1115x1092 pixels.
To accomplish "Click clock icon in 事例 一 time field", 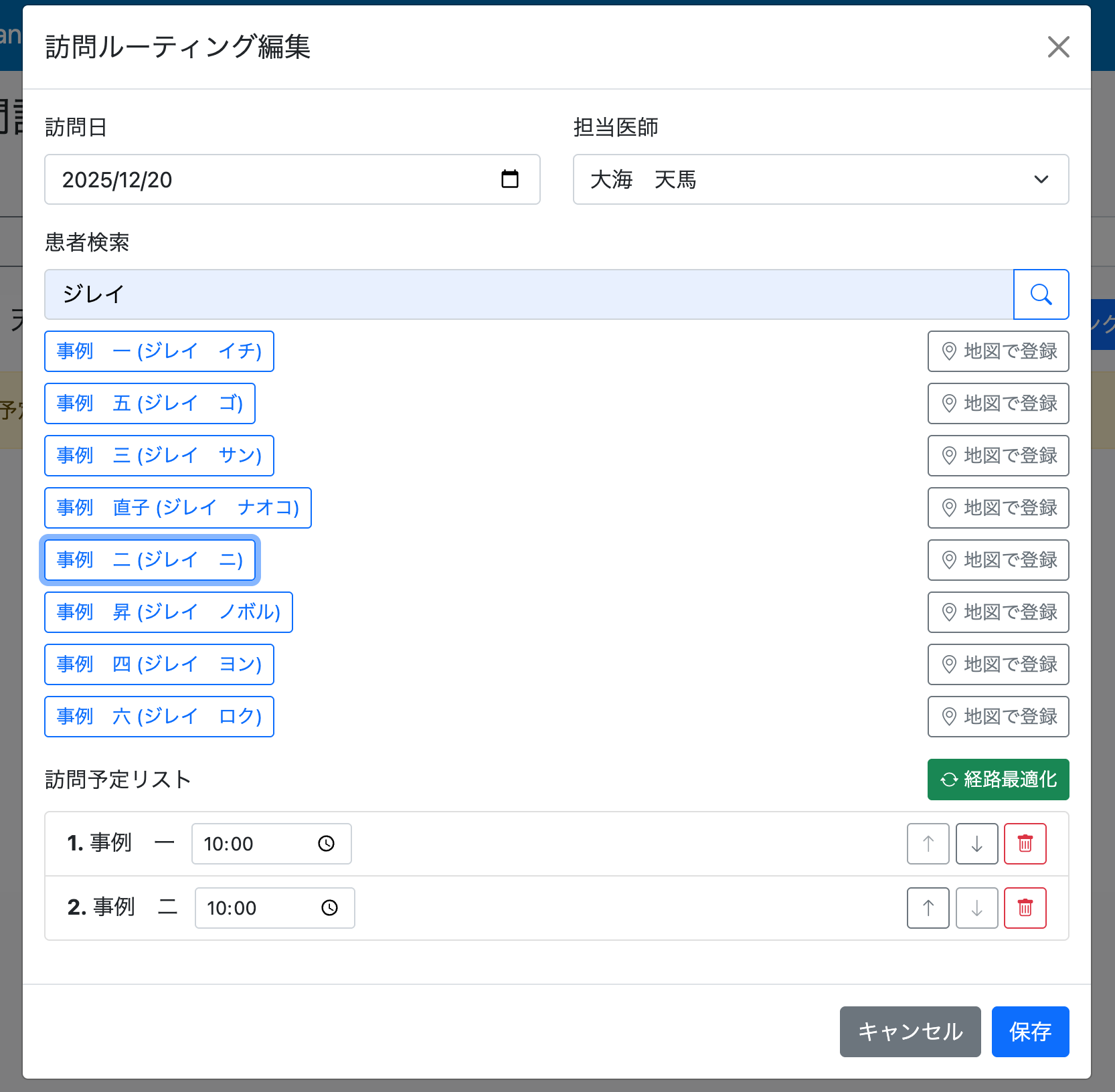I will coord(326,844).
